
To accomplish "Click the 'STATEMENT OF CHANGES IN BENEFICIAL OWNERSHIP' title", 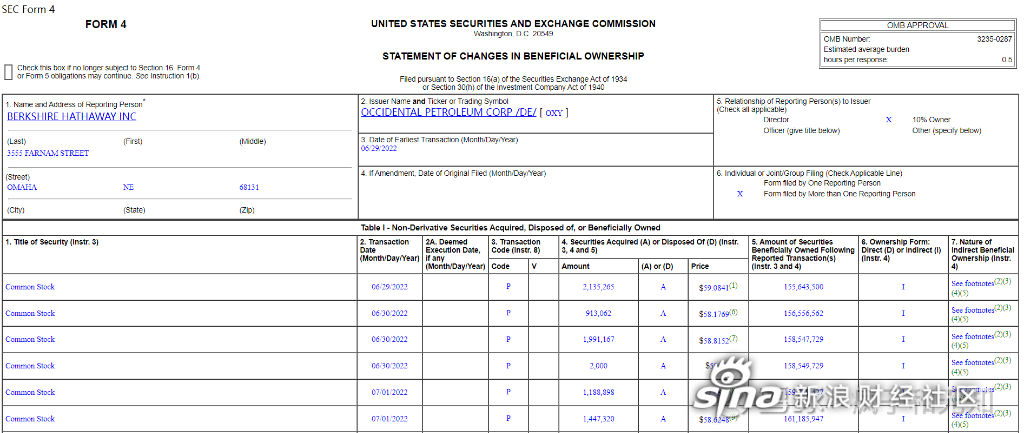I will (x=513, y=56).
